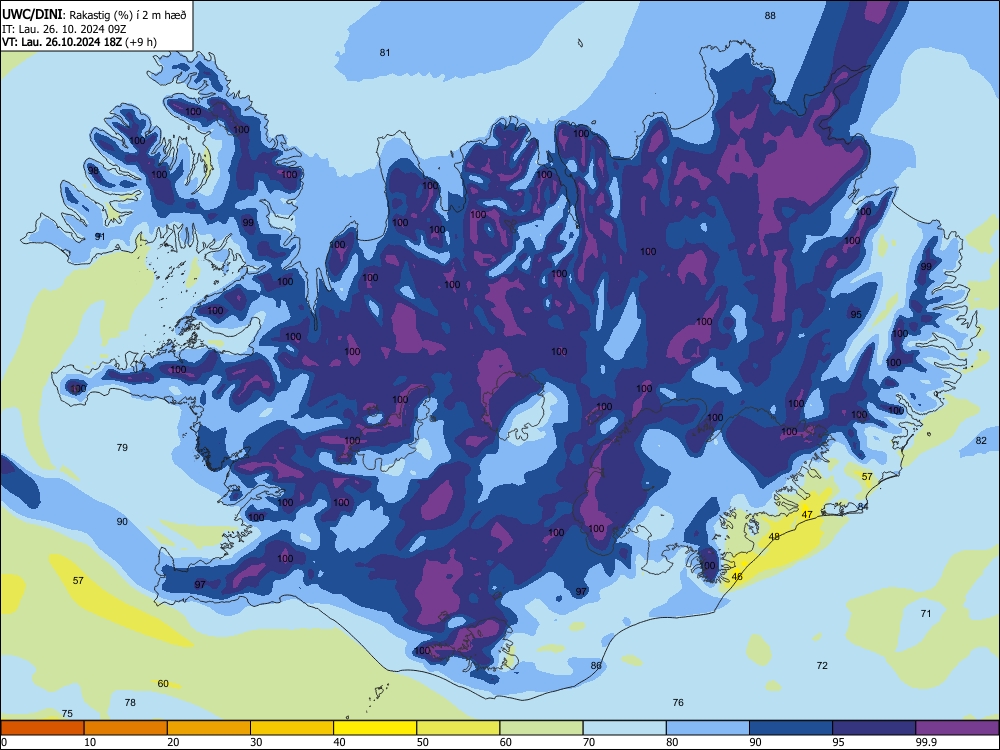Image resolution: width=1000 pixels, height=750 pixels.
Task: Click the 'UWC/DINI' title text
Action: coord(32,15)
